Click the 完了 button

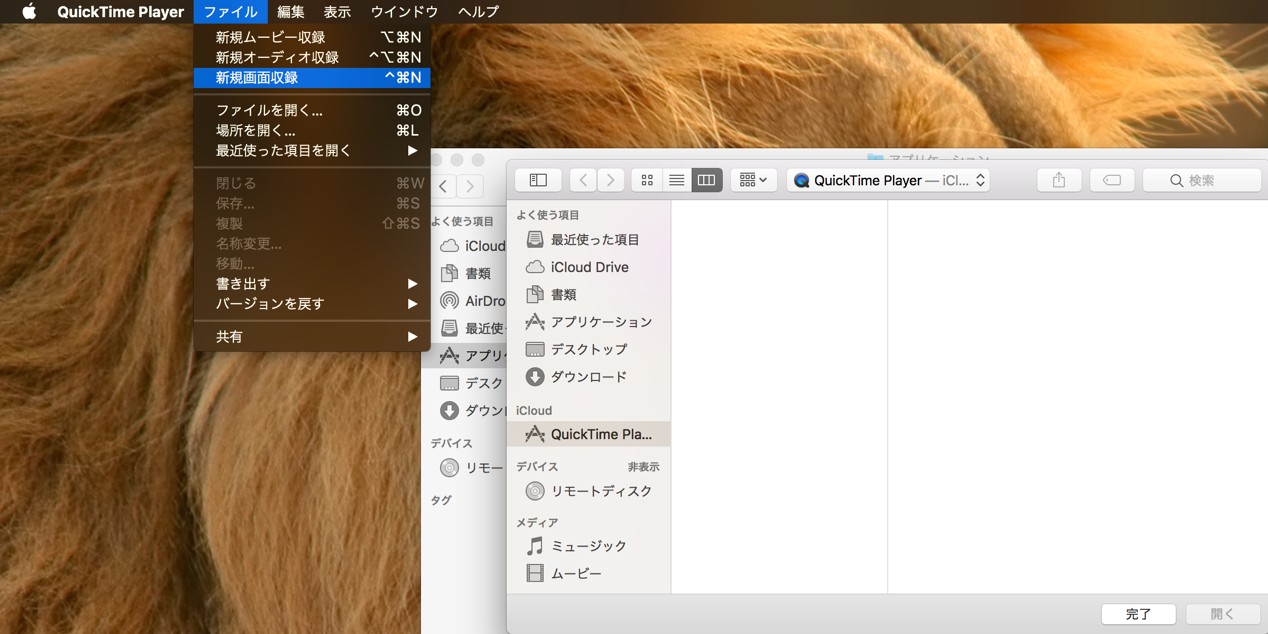click(1138, 614)
